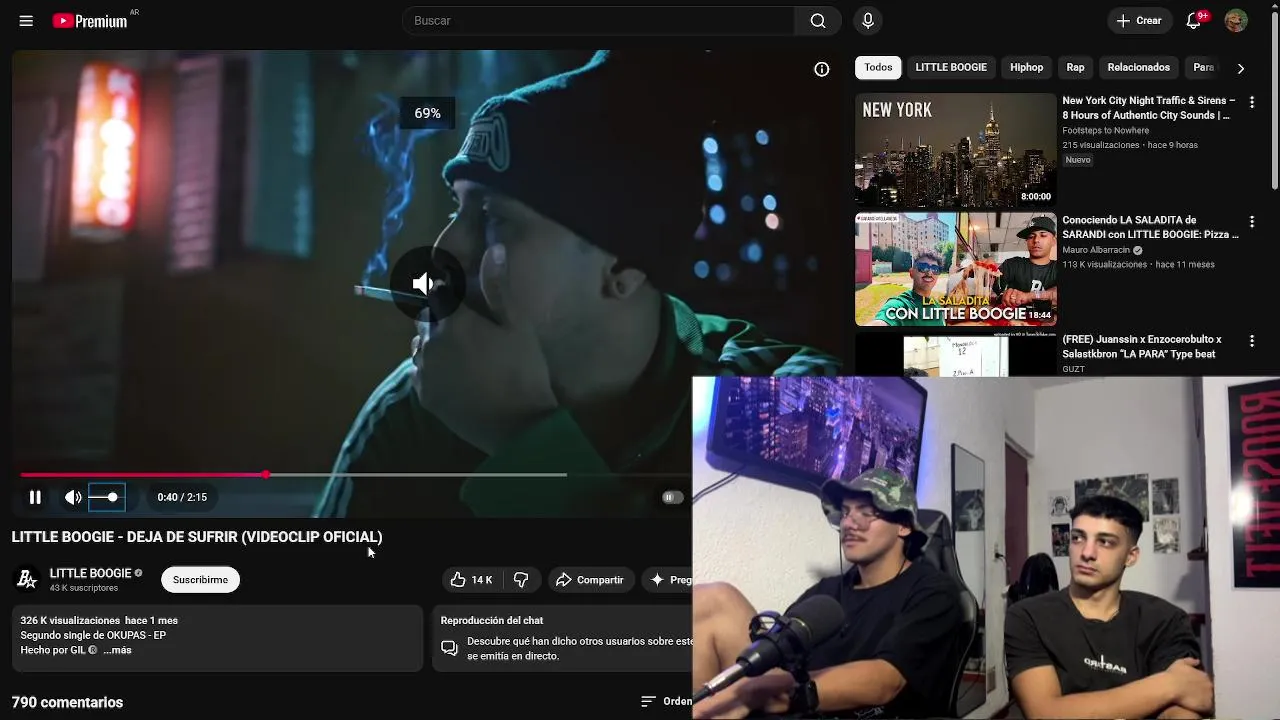
Task: Mute the player volume speaker
Action: point(73,497)
